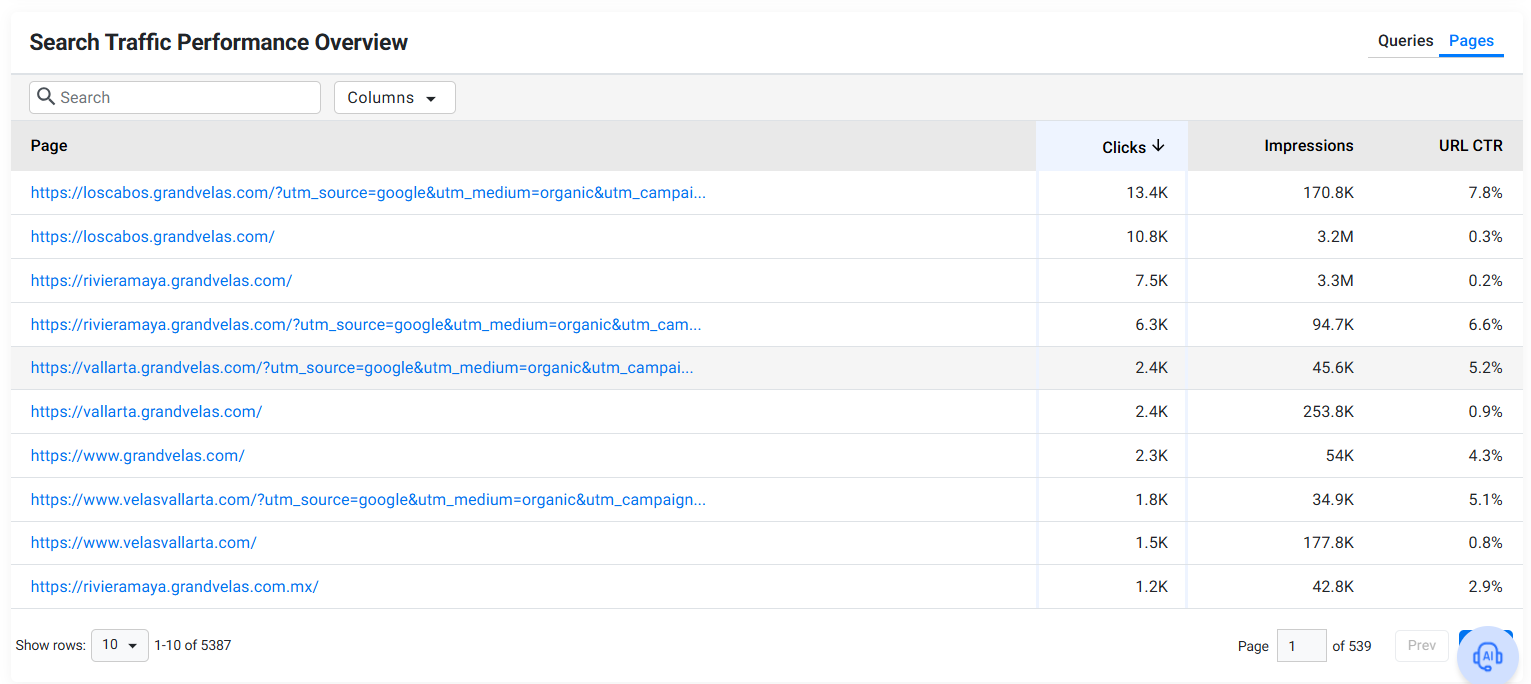1531x684 pixels.
Task: Click the 0.3% URL CTR value
Action: tap(1485, 237)
